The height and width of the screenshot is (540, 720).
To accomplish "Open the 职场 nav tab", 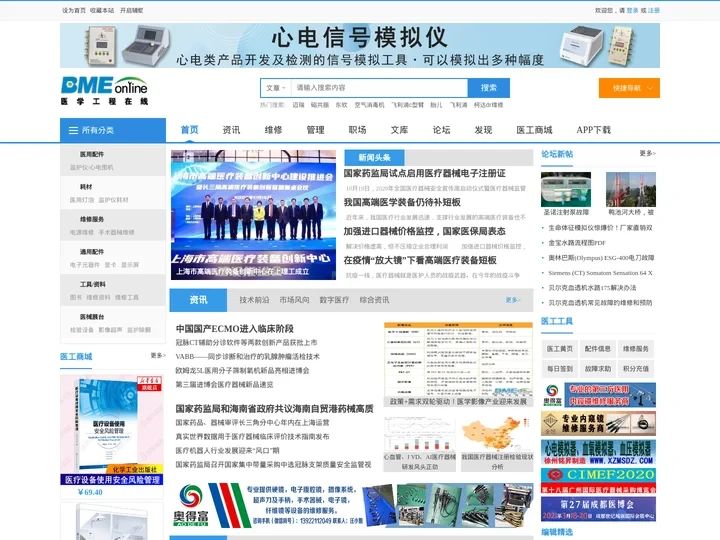I will tap(357, 130).
